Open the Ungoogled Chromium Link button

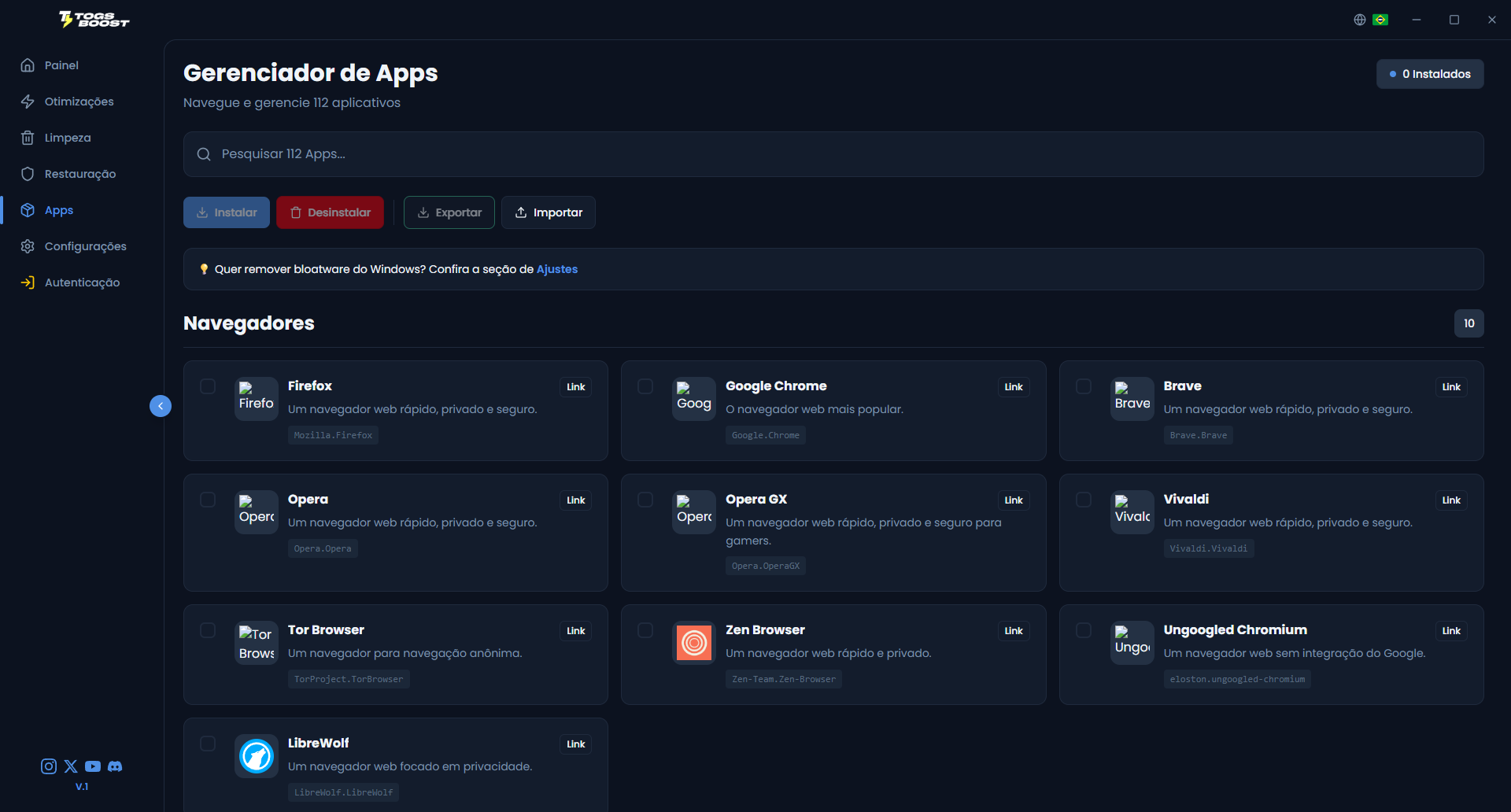pos(1451,631)
